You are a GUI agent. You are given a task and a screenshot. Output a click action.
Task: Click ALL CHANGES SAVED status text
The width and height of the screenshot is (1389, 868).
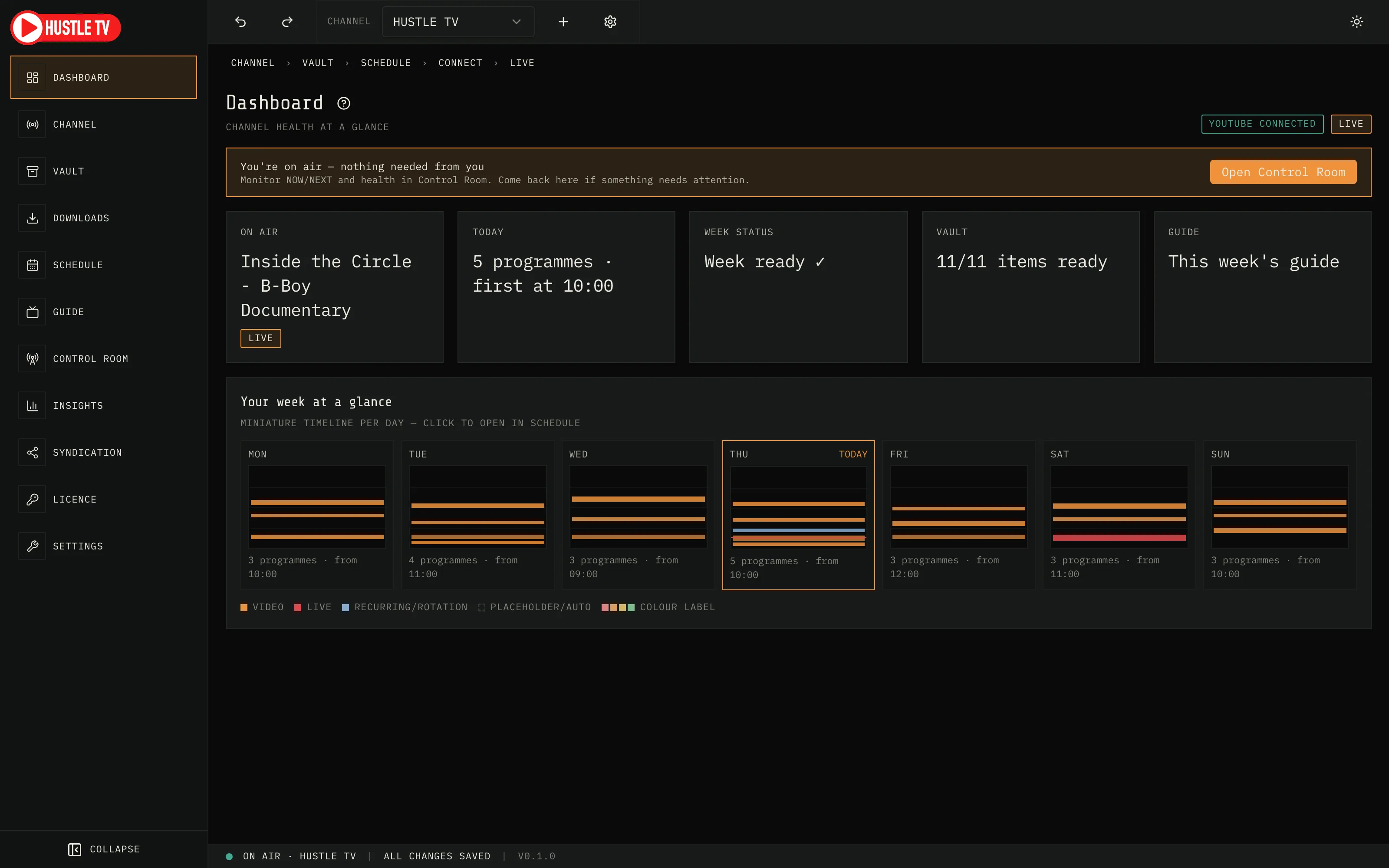pyautogui.click(x=437, y=857)
